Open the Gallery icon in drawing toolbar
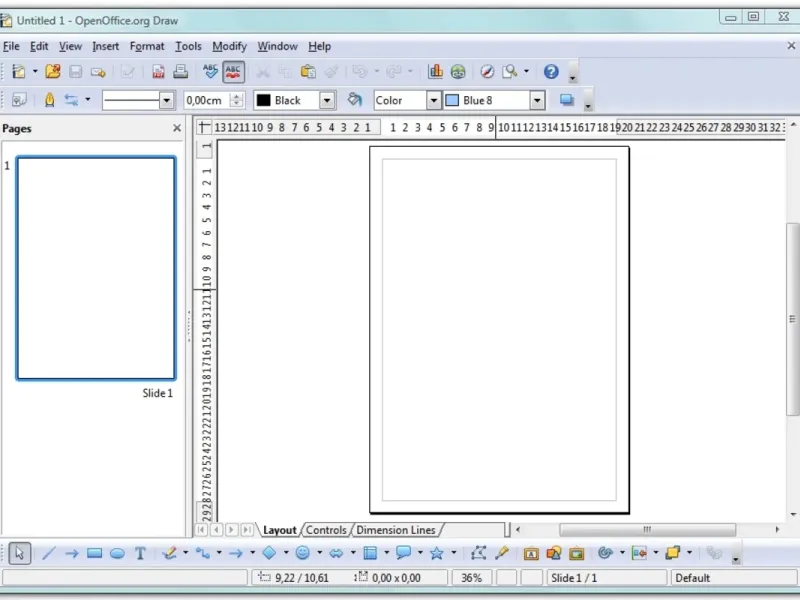800x600 pixels. (x=577, y=553)
